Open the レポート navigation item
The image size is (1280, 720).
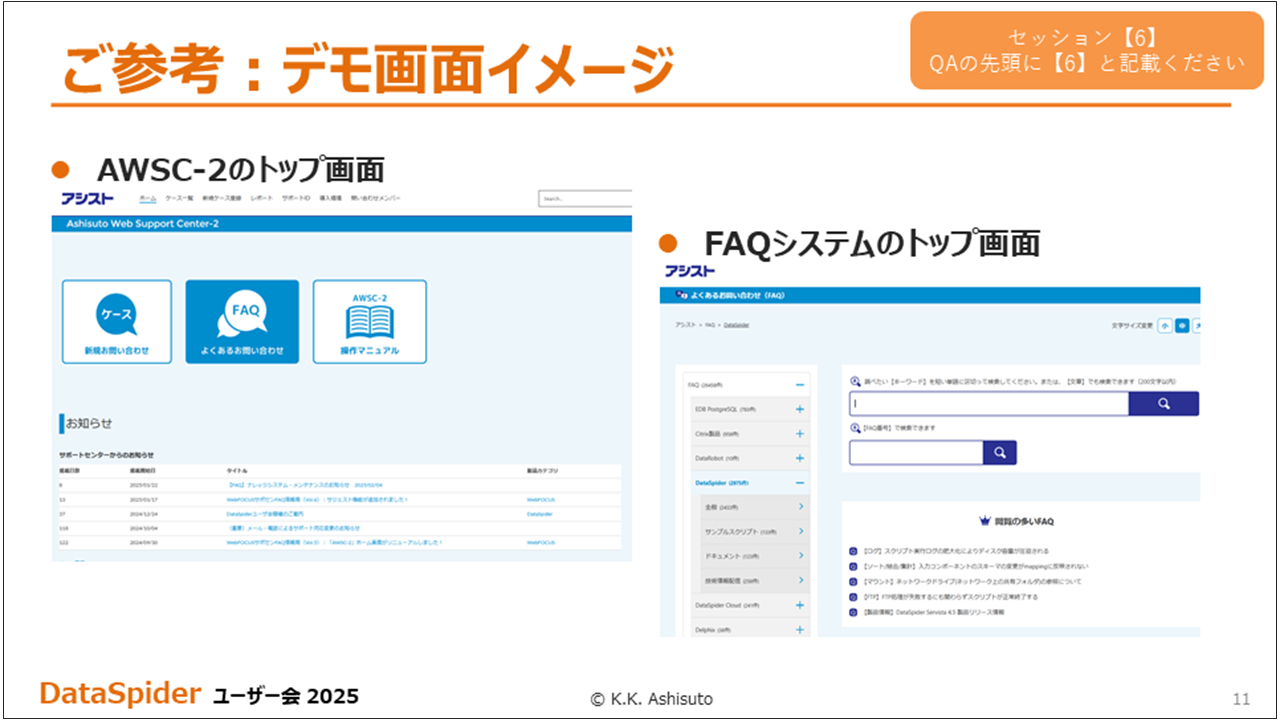coord(261,199)
